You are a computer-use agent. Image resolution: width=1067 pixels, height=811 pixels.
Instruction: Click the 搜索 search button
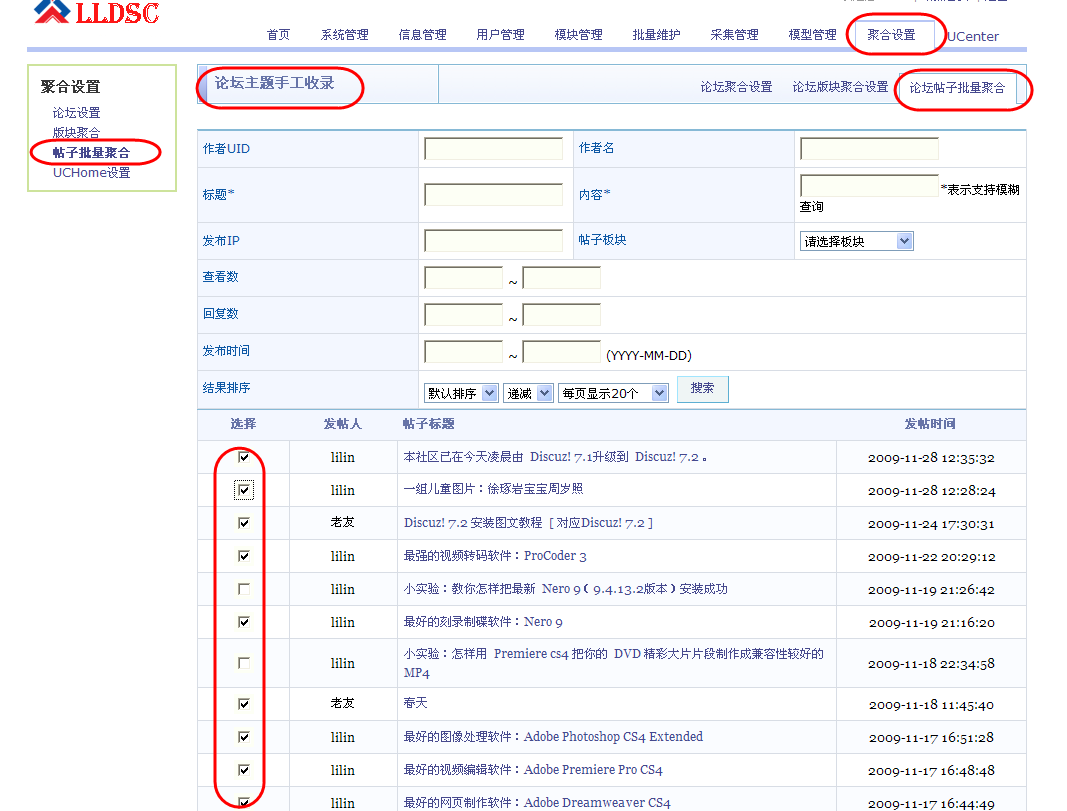click(702, 389)
